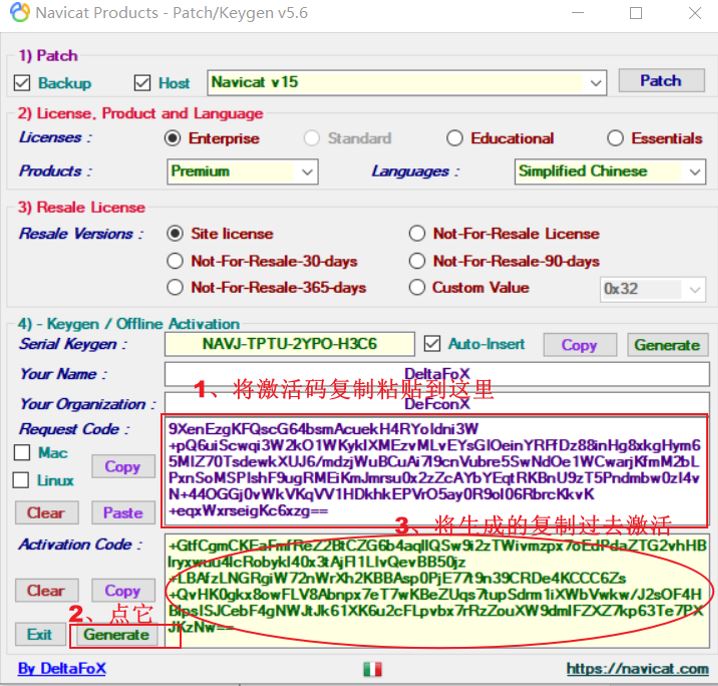
Task: Toggle the Auto-Insert checkbox
Action: click(x=432, y=343)
